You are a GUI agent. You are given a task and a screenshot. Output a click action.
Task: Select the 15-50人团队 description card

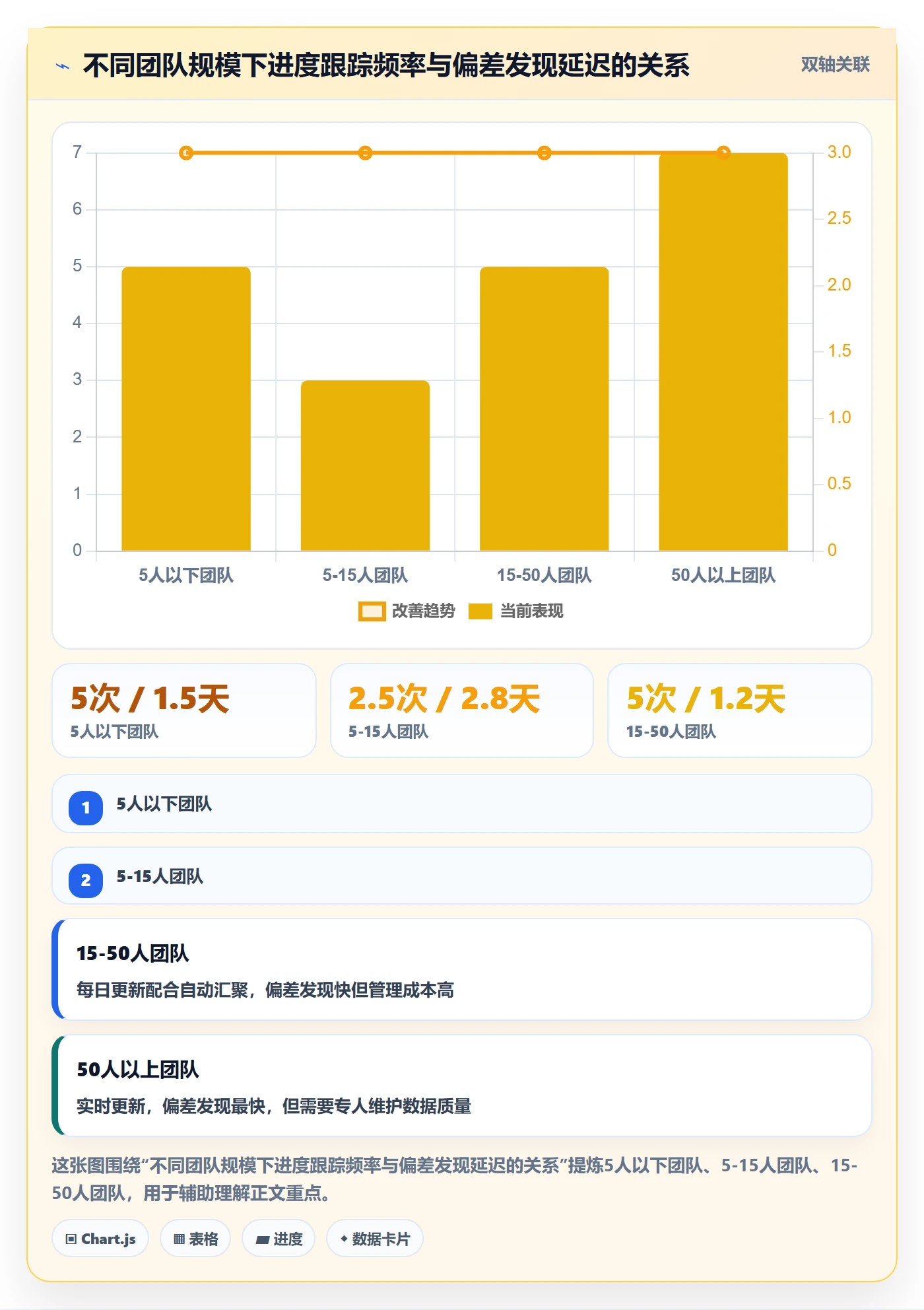coord(462,969)
